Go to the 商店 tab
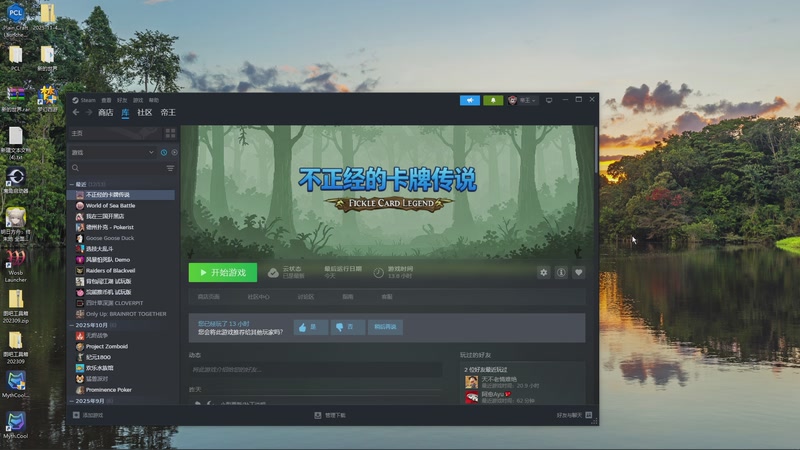 click(x=106, y=112)
